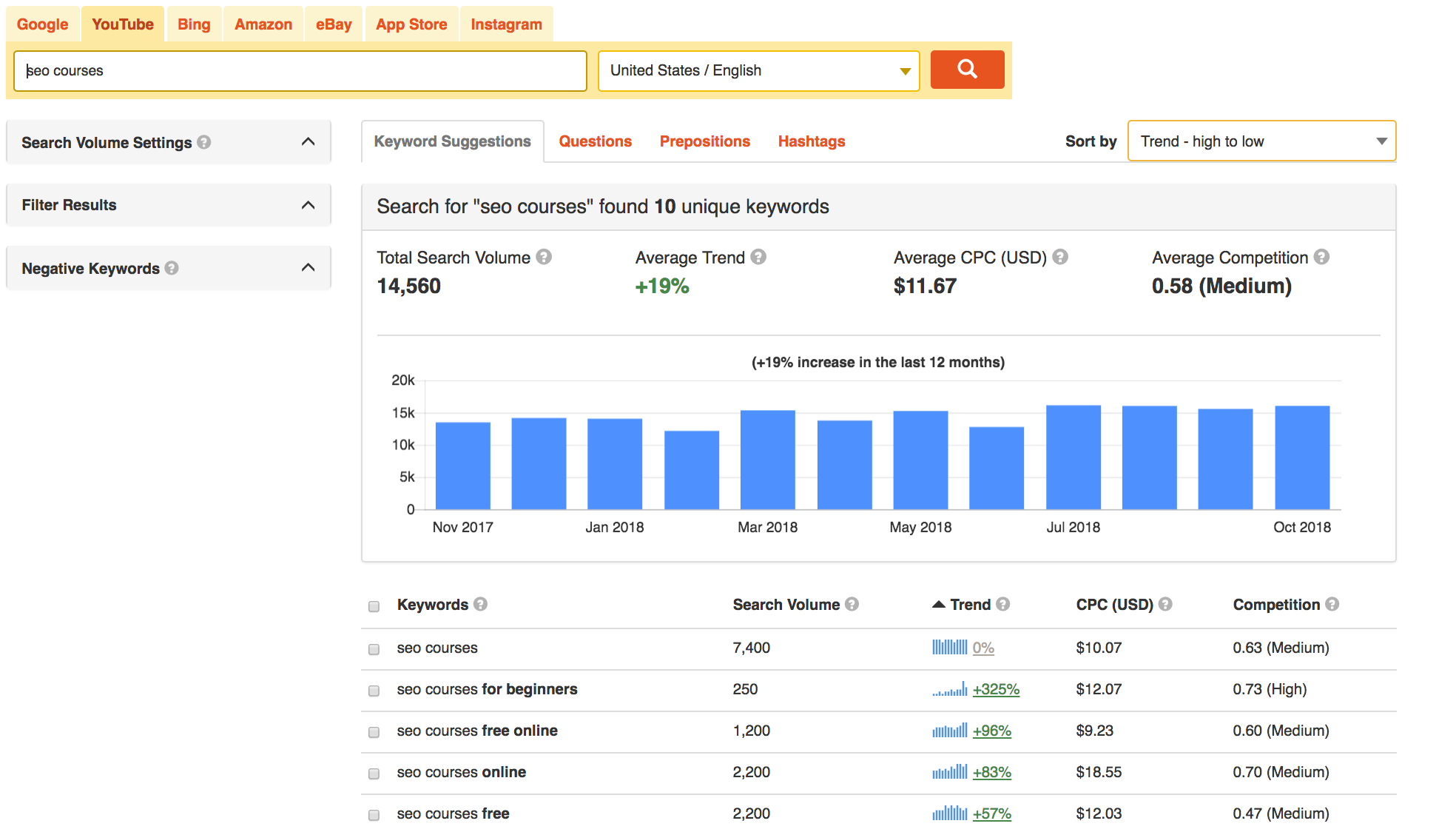Screen dimensions: 1456x832
Task: Open the United States / English dropdown
Action: [x=758, y=71]
